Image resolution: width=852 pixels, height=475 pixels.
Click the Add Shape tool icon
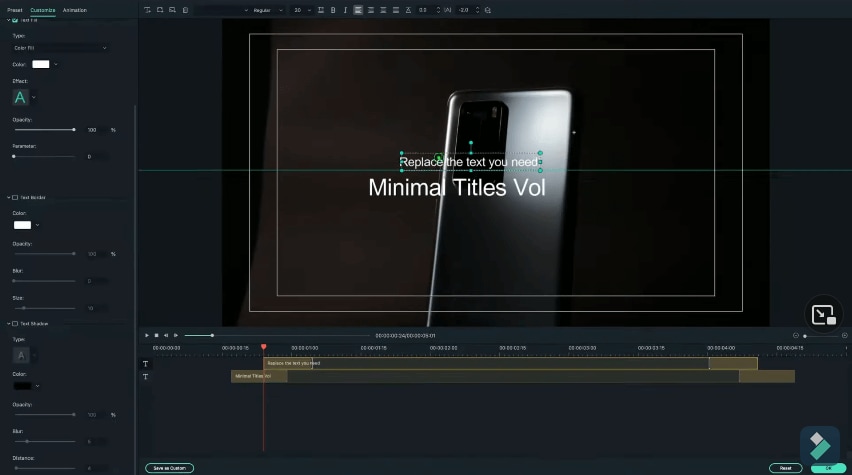(160, 10)
